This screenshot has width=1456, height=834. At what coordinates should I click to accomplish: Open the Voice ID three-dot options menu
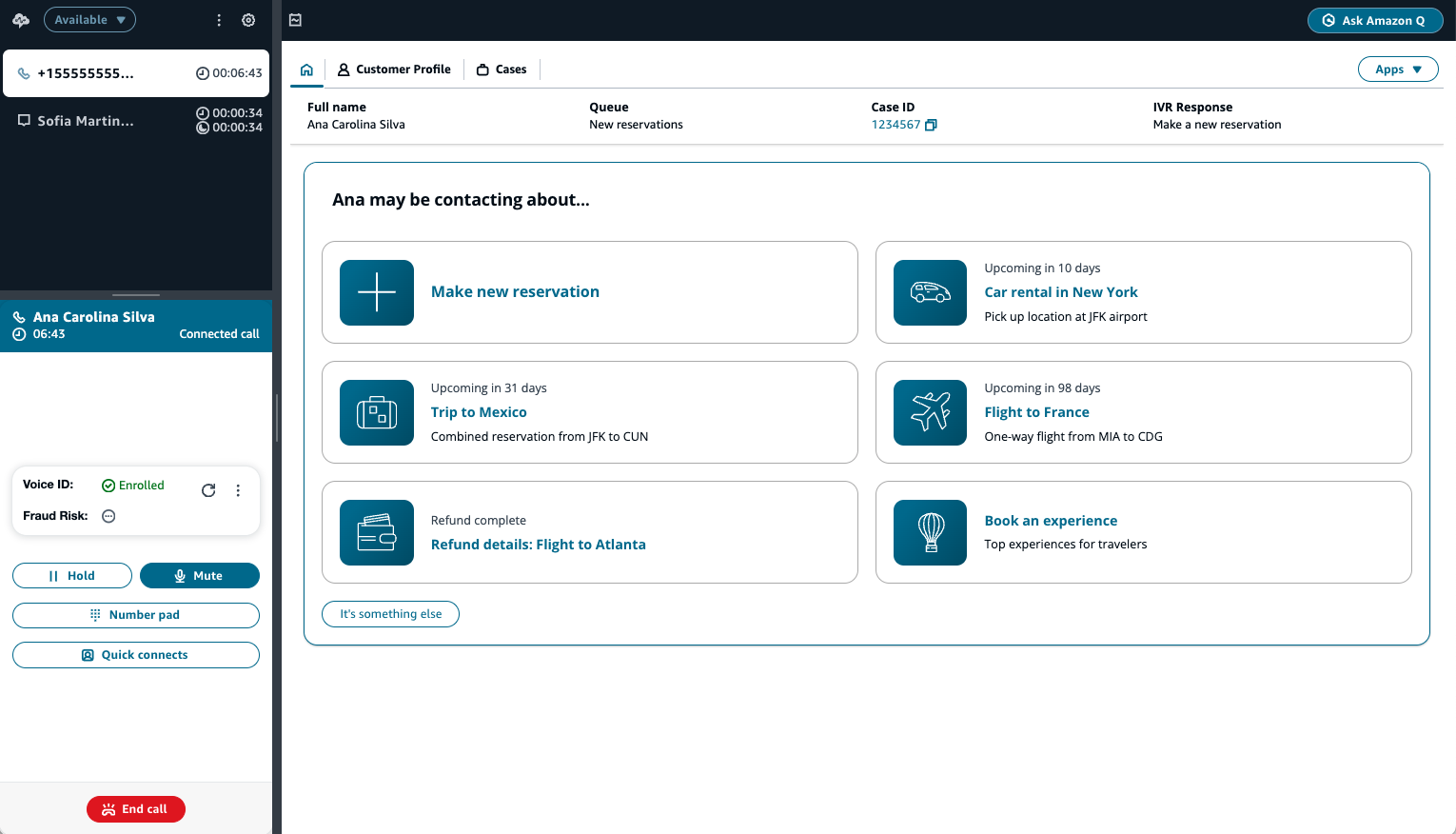pyautogui.click(x=238, y=490)
